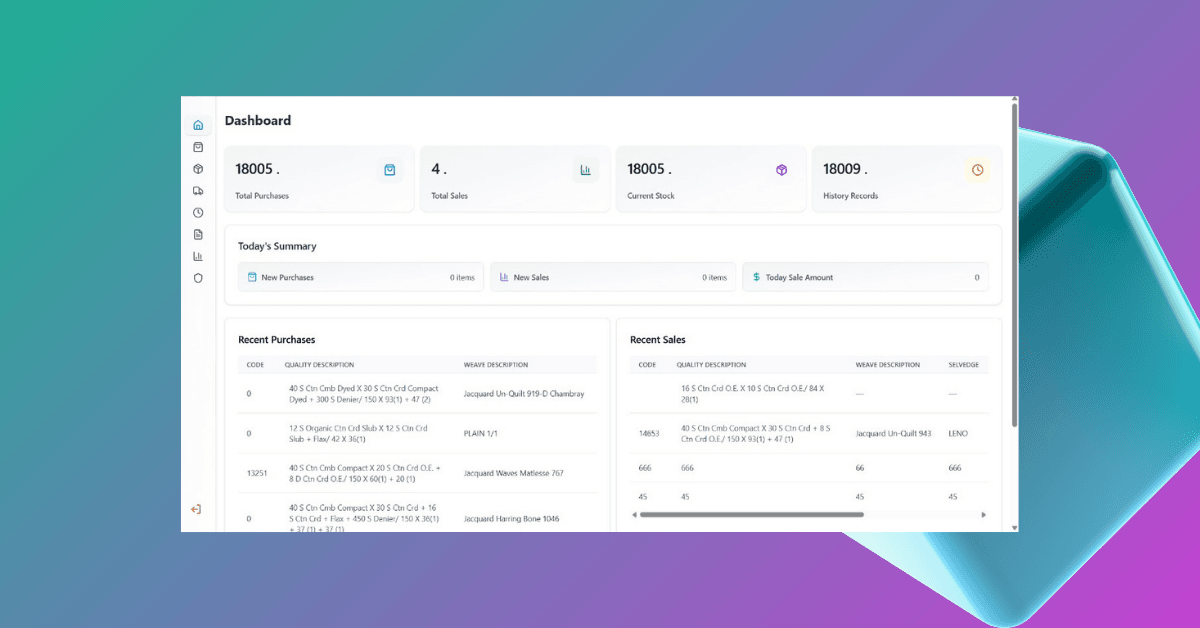Image resolution: width=1200 pixels, height=628 pixels.
Task: Open the truck delivery icon in the sidebar
Action: click(198, 190)
